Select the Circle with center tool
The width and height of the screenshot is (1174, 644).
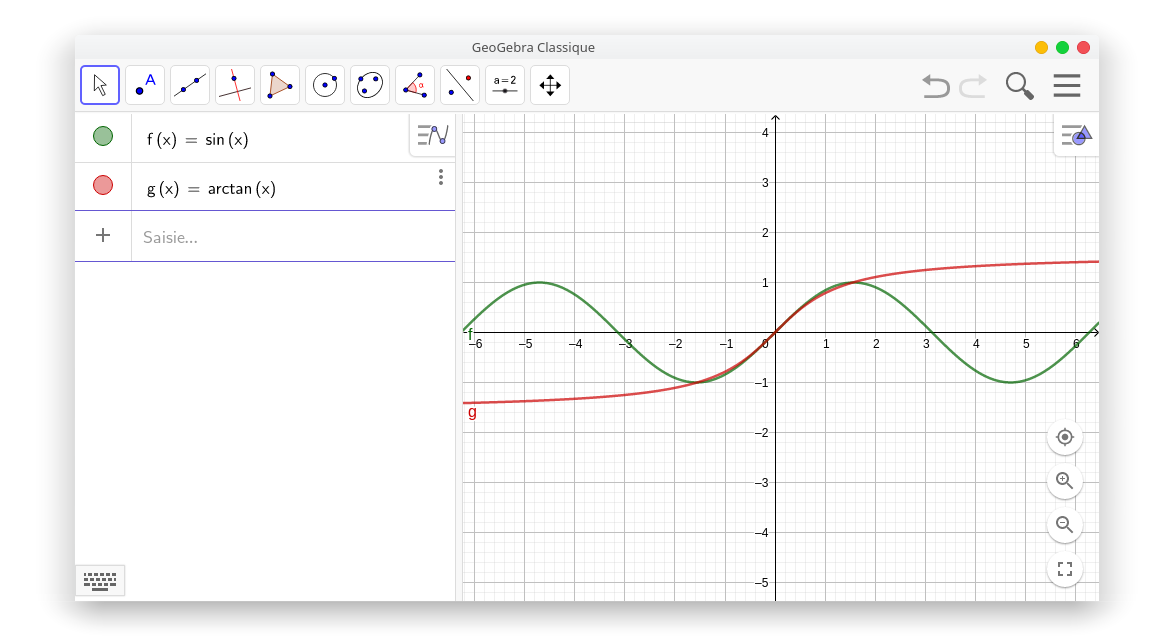pos(325,85)
